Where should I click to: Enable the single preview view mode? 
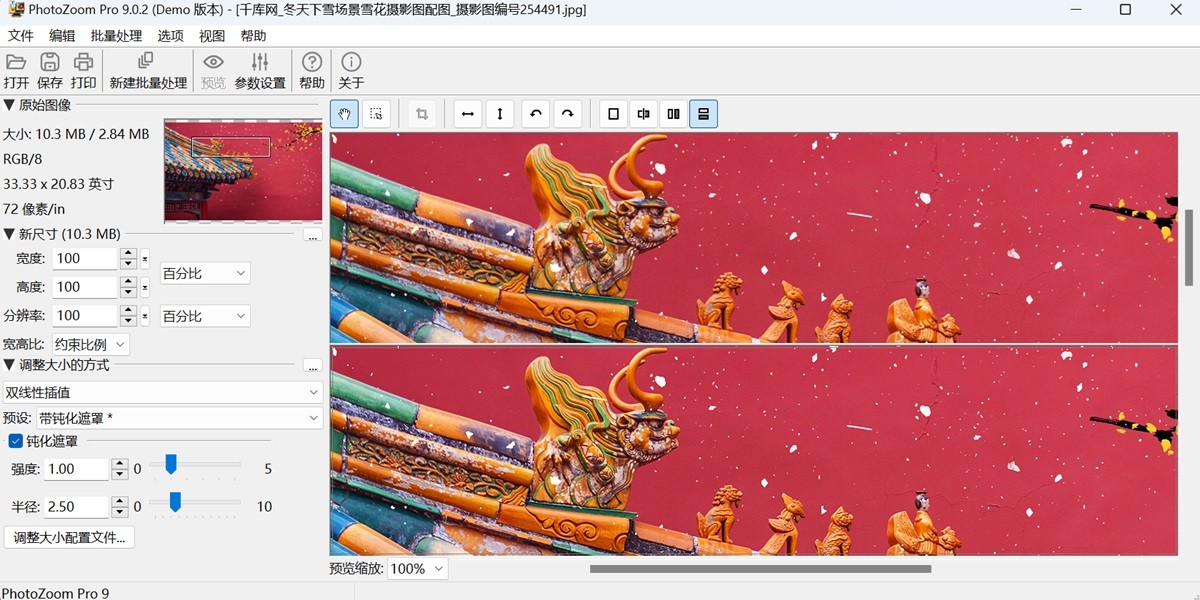(x=612, y=113)
